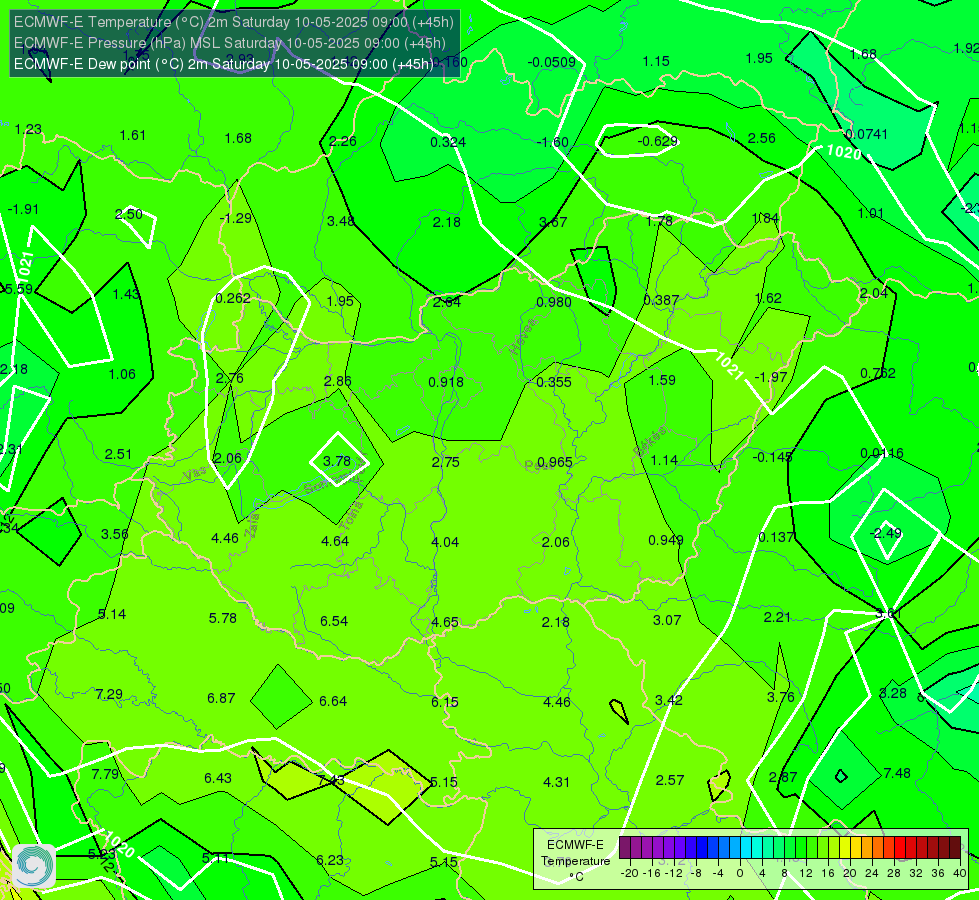Click the dew point value 2.75
The width and height of the screenshot is (979, 900).
click(446, 462)
